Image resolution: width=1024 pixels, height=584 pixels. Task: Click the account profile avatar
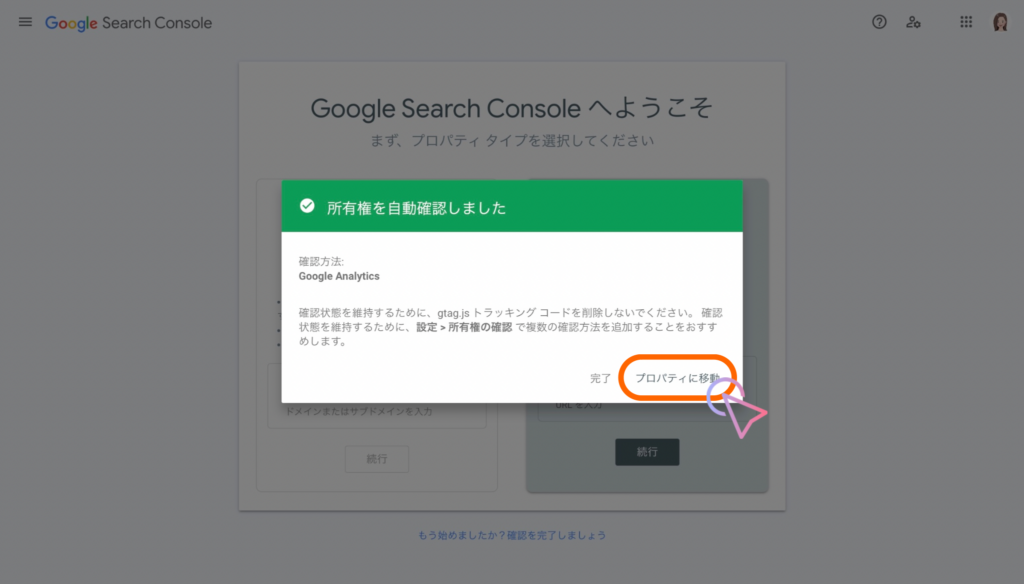pyautogui.click(x=1000, y=22)
